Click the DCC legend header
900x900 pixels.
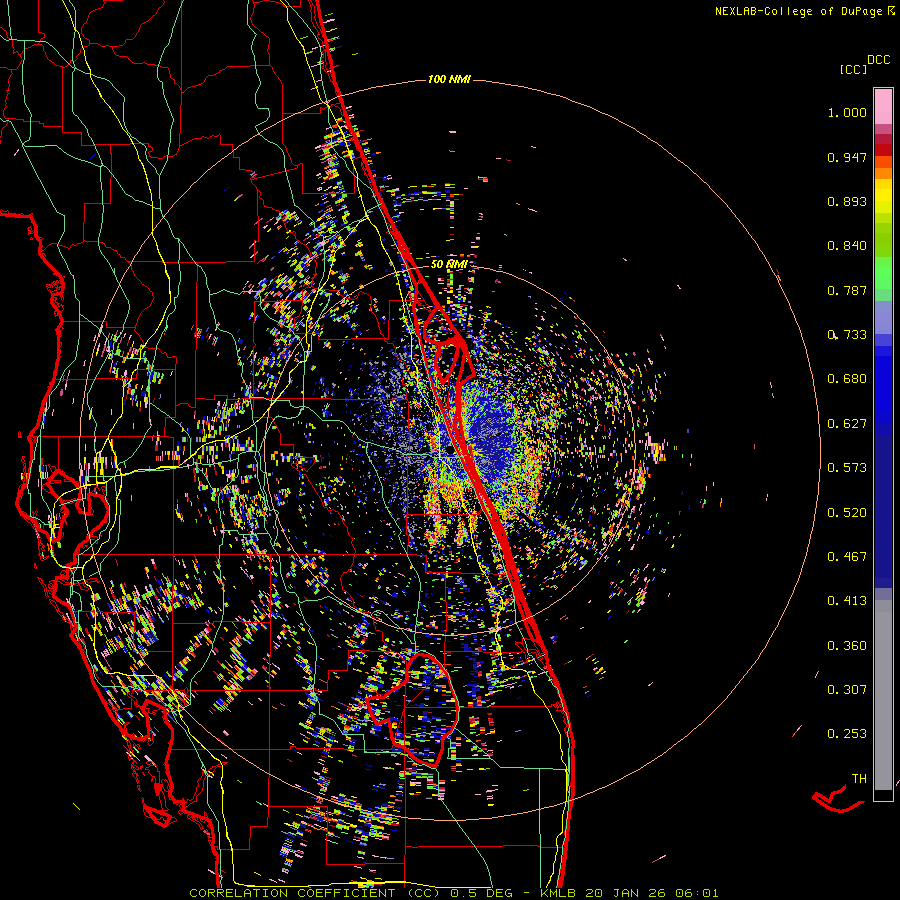(x=878, y=60)
